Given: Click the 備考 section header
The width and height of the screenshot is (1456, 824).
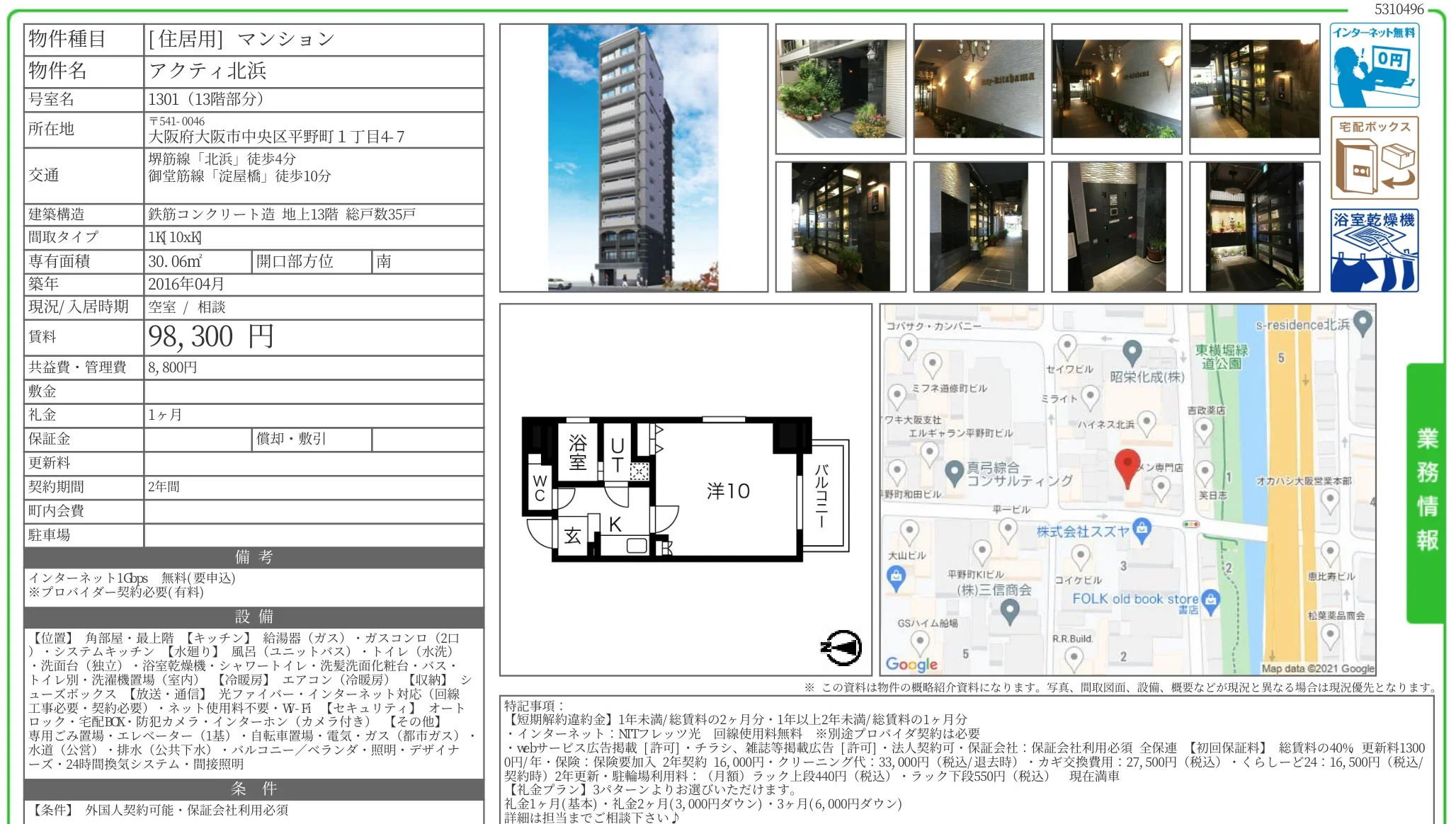Looking at the screenshot, I should (254, 557).
